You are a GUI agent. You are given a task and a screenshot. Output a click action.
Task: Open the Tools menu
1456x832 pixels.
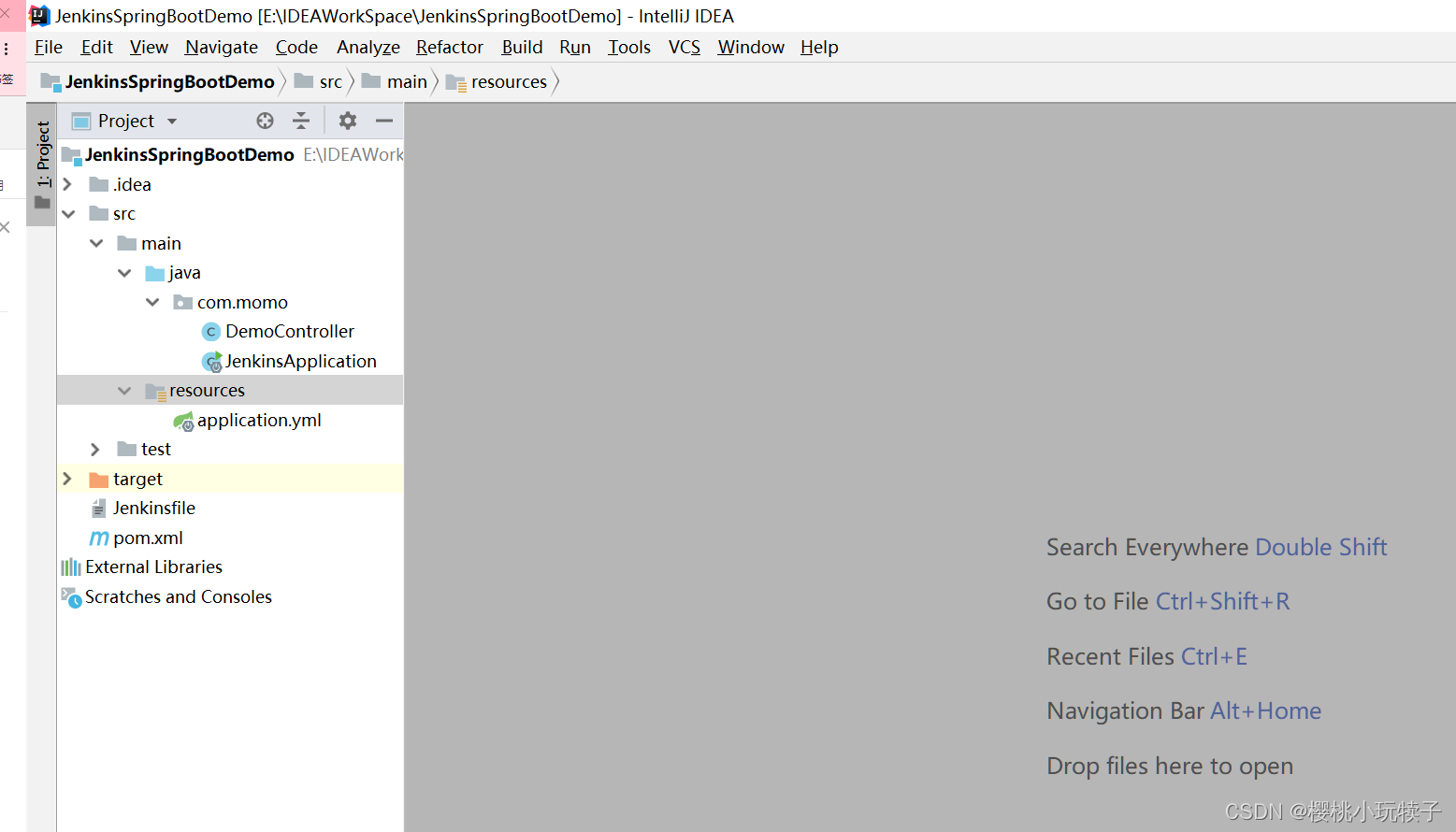629,47
